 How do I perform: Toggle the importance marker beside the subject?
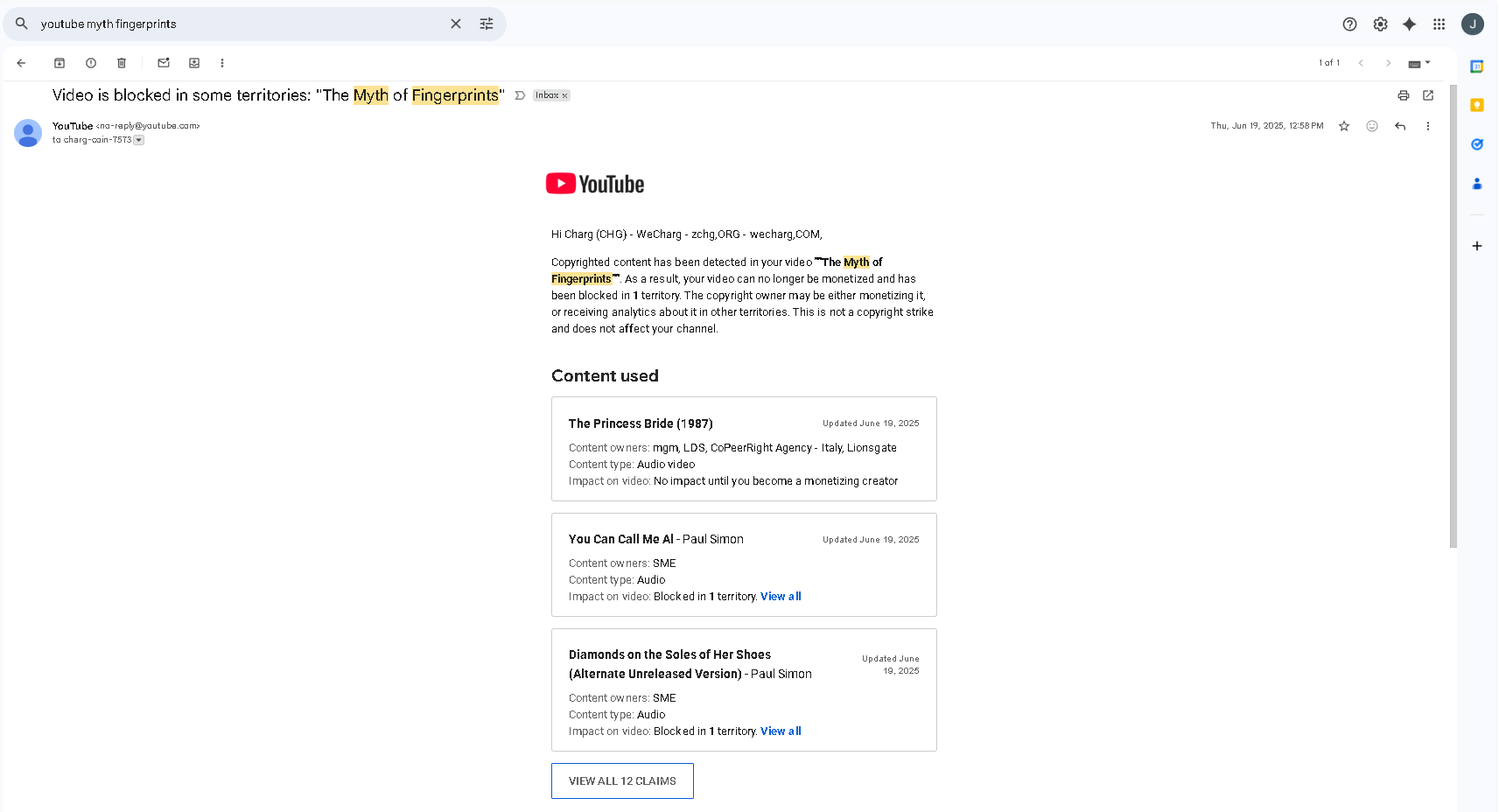coord(520,95)
